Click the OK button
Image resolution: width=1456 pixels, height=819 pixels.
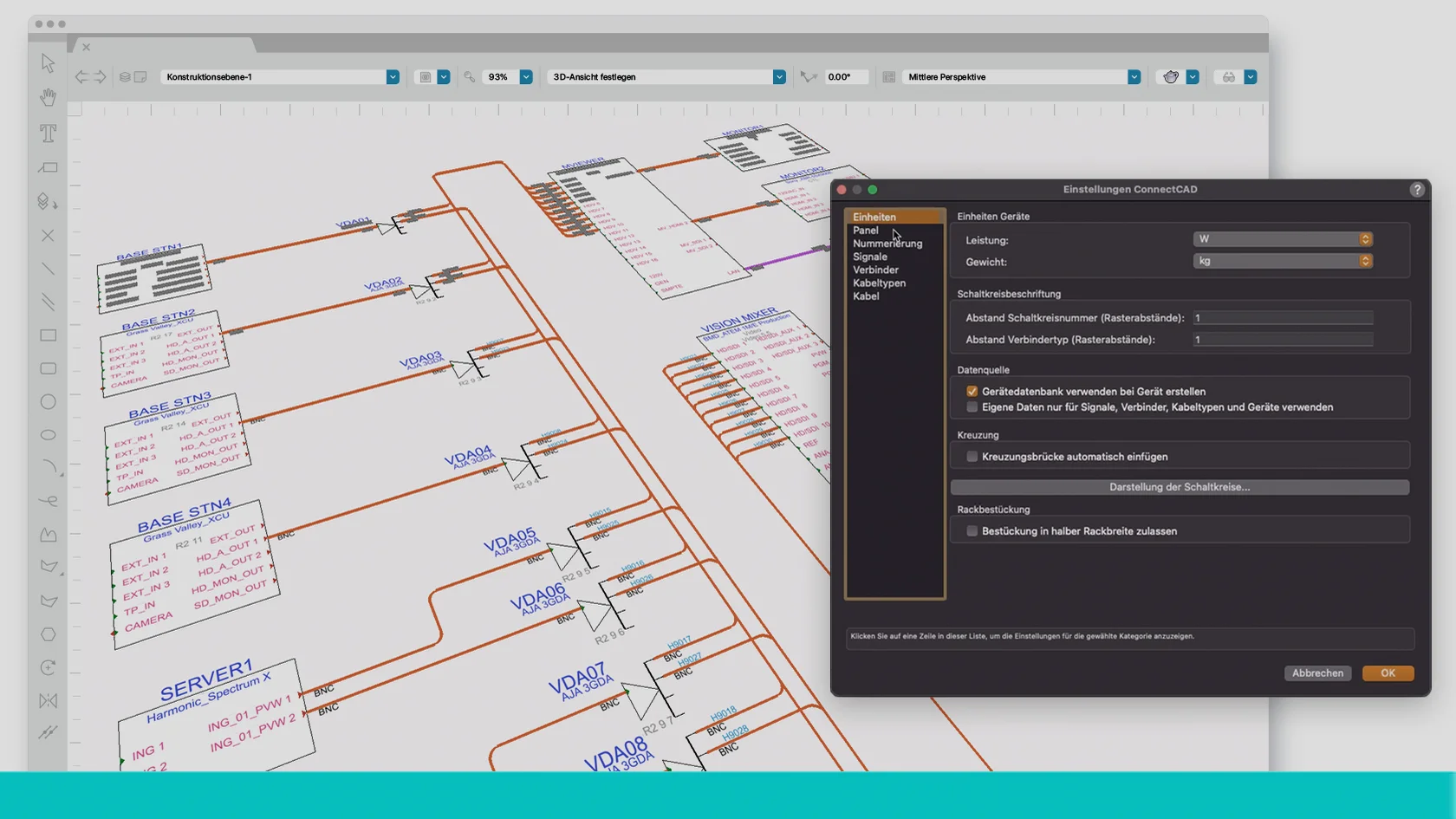(1387, 673)
